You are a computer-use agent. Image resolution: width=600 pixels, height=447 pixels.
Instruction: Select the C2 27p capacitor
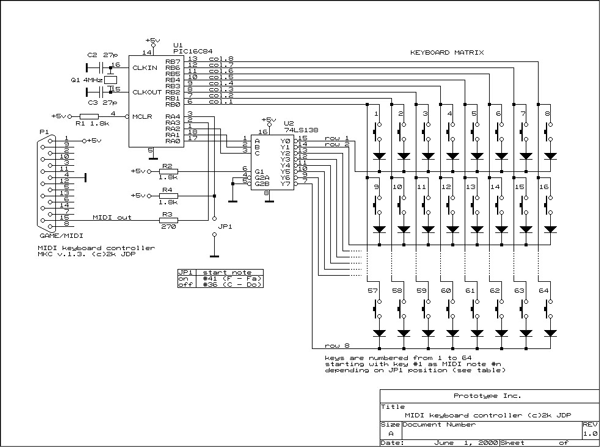tap(101, 68)
